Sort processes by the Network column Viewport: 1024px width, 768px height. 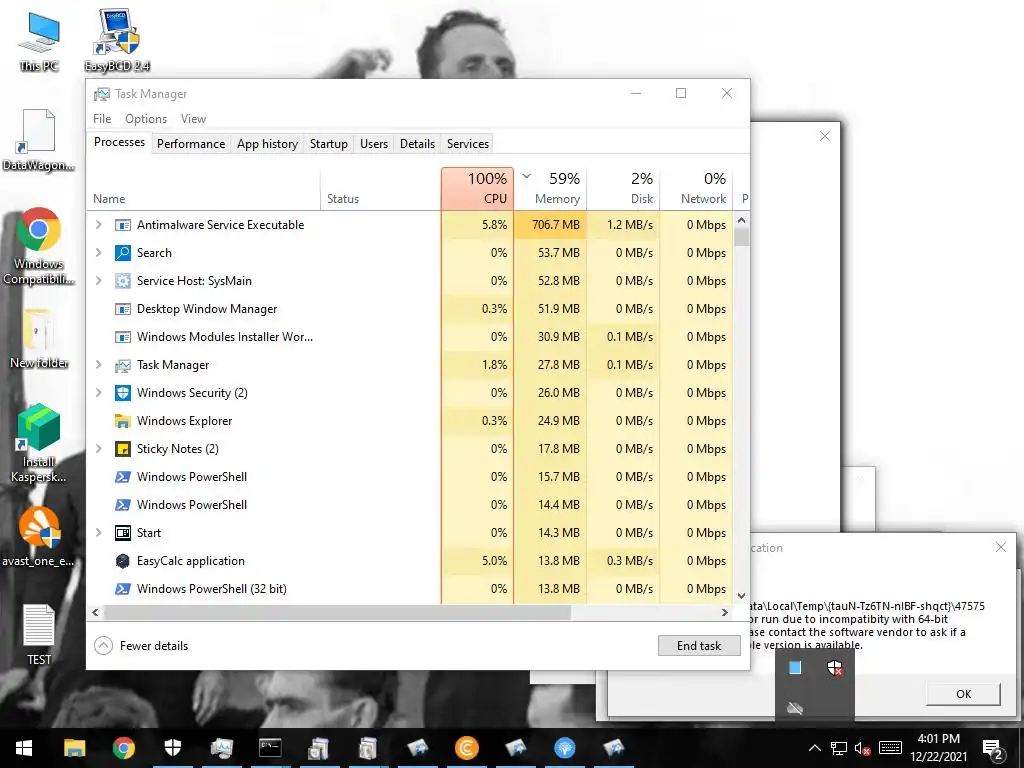pos(696,189)
